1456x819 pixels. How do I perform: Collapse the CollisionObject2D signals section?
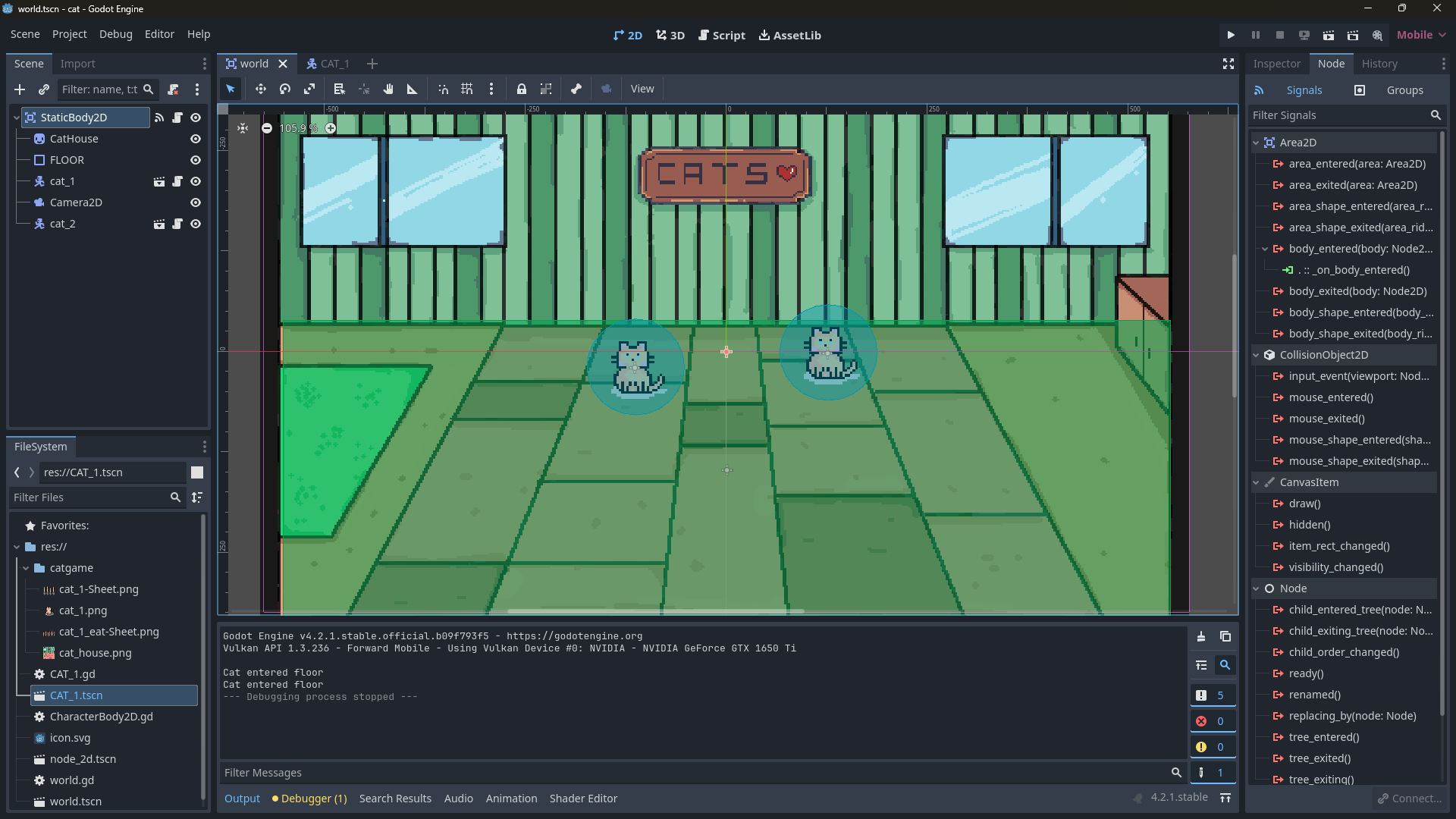1257,355
